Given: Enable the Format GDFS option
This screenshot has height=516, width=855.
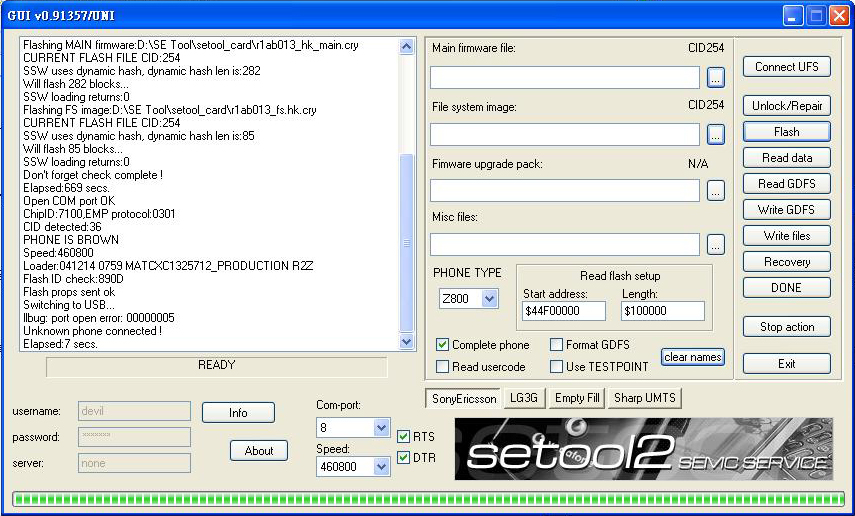Looking at the screenshot, I should pos(556,345).
